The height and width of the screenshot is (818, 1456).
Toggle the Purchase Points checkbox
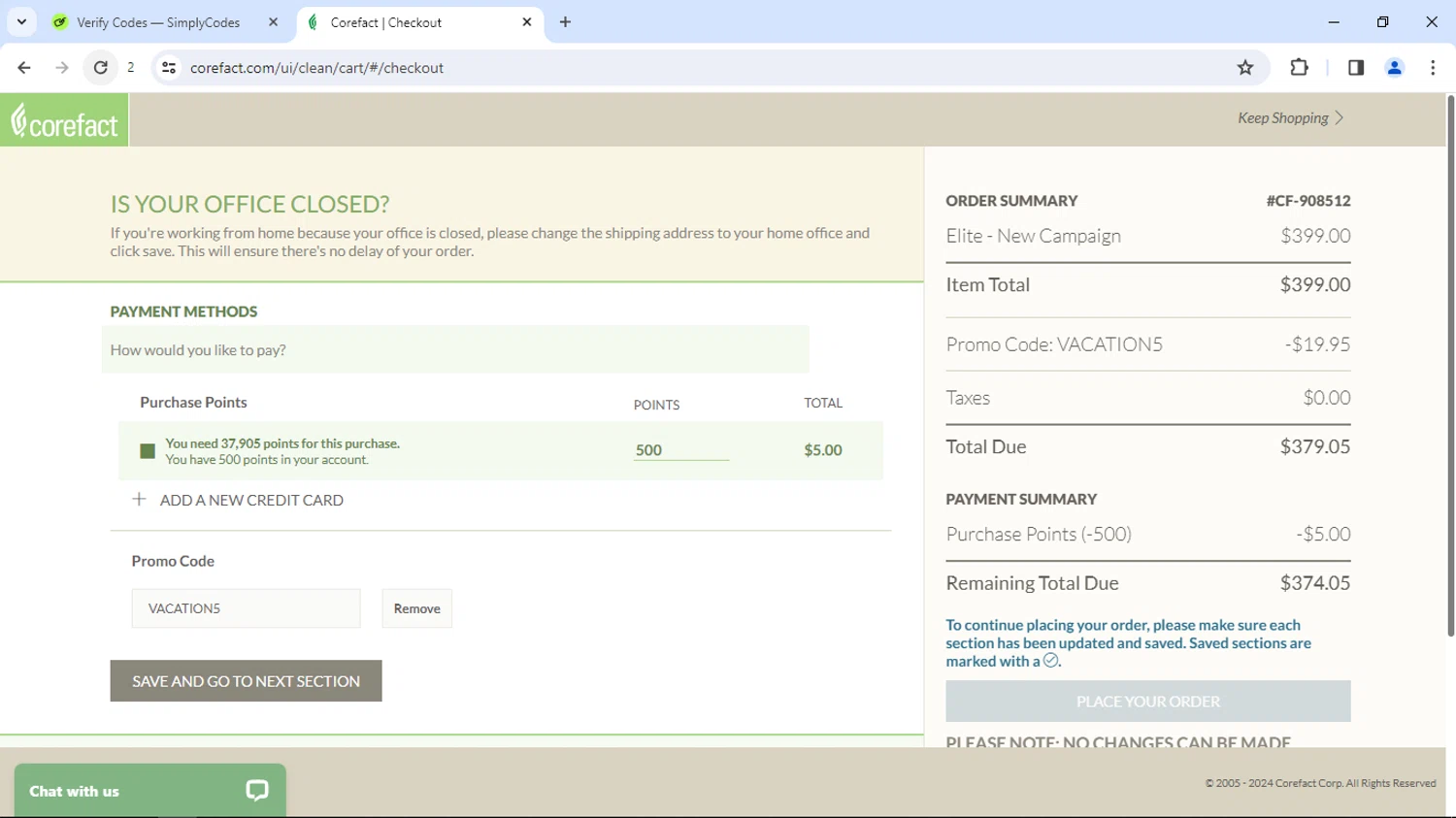[148, 451]
